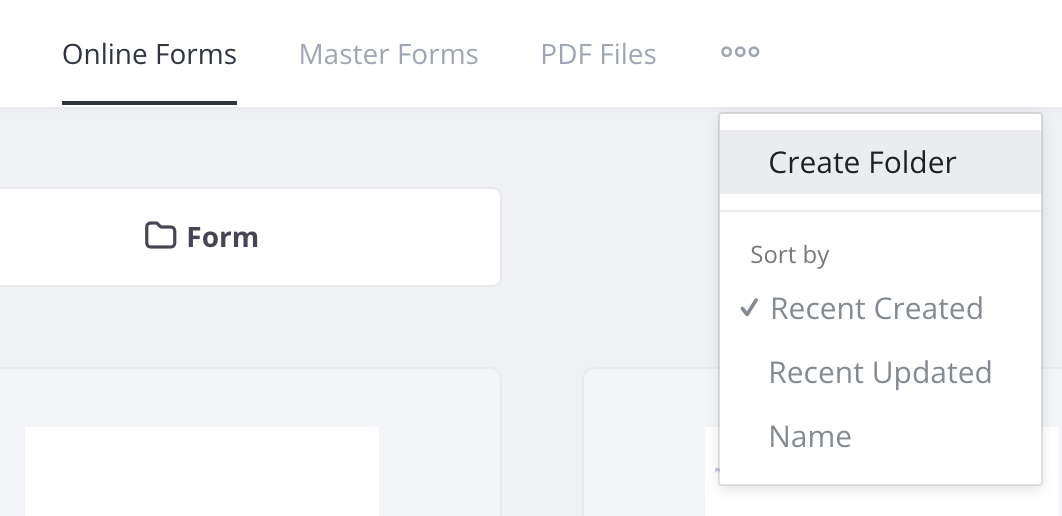1062x516 pixels.
Task: Open the left form preview thumbnail
Action: coord(201,470)
